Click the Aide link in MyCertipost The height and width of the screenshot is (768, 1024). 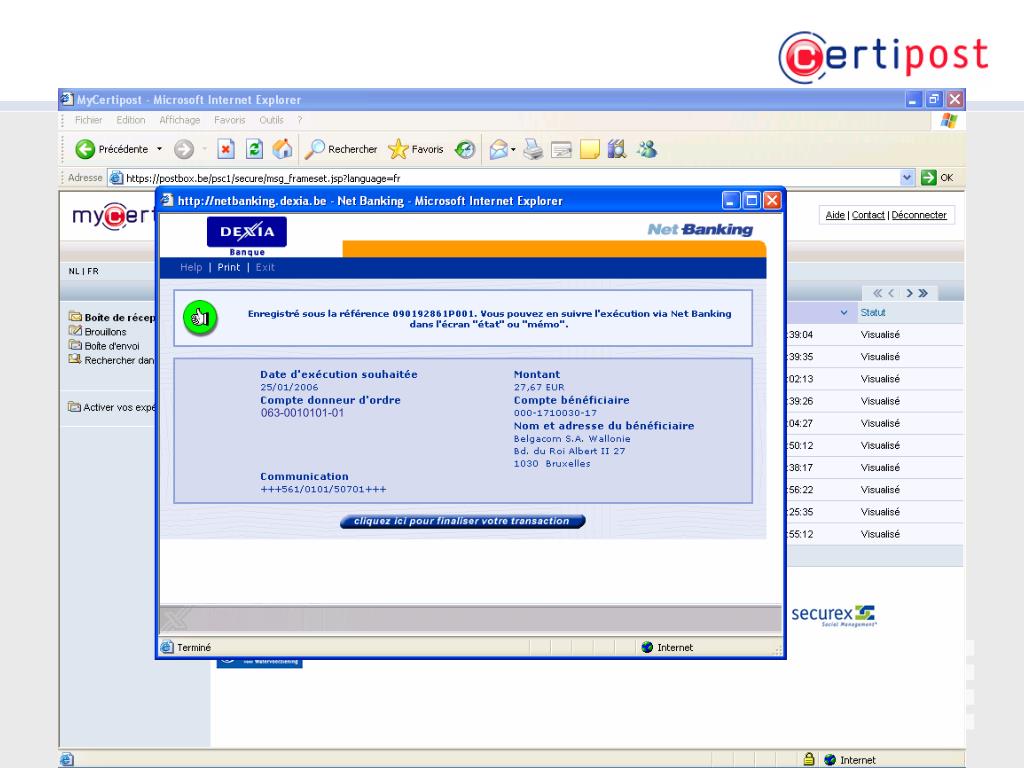point(835,215)
